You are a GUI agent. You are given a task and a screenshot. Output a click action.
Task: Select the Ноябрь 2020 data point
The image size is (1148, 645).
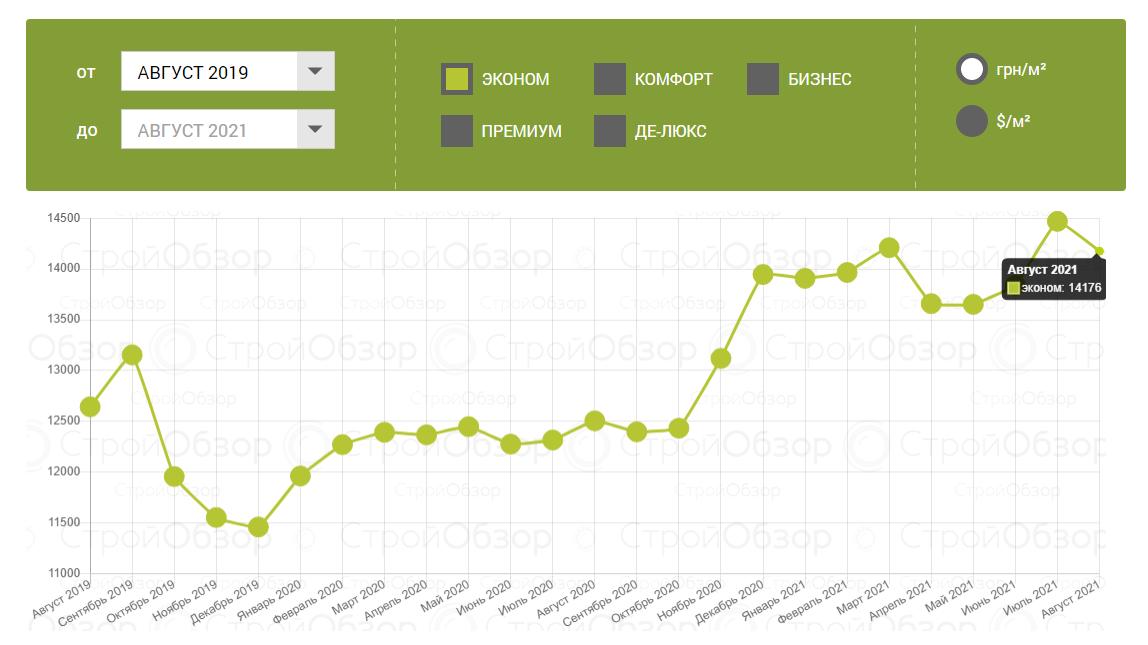(x=721, y=358)
